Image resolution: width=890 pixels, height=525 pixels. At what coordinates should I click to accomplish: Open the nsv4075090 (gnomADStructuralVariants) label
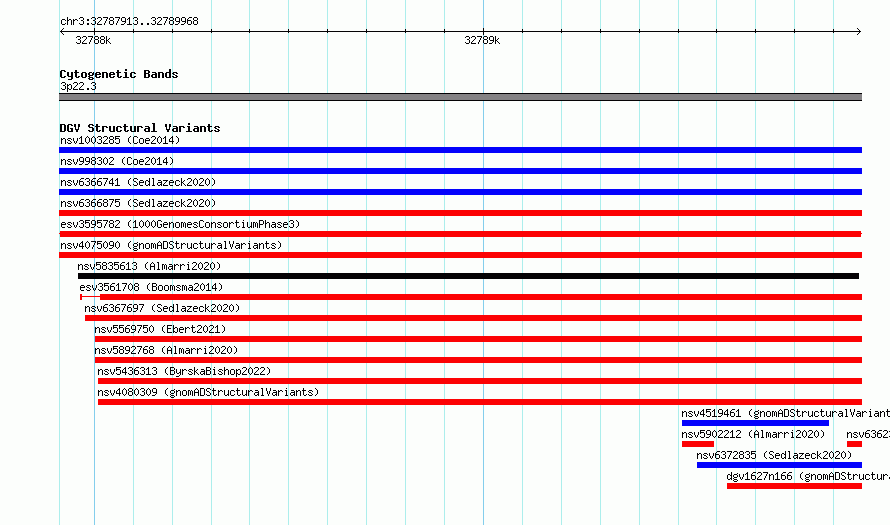click(171, 245)
